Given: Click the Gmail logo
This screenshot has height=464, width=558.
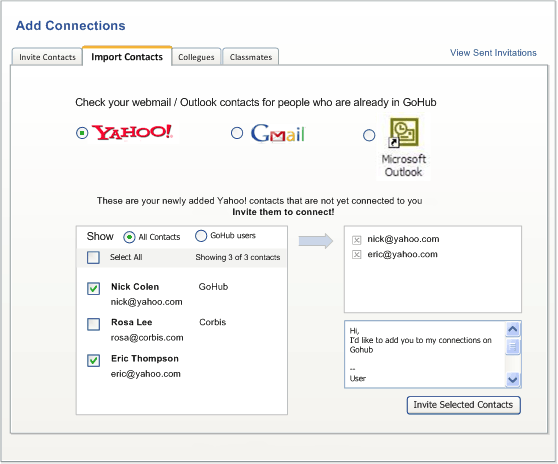Looking at the screenshot, I should (278, 133).
